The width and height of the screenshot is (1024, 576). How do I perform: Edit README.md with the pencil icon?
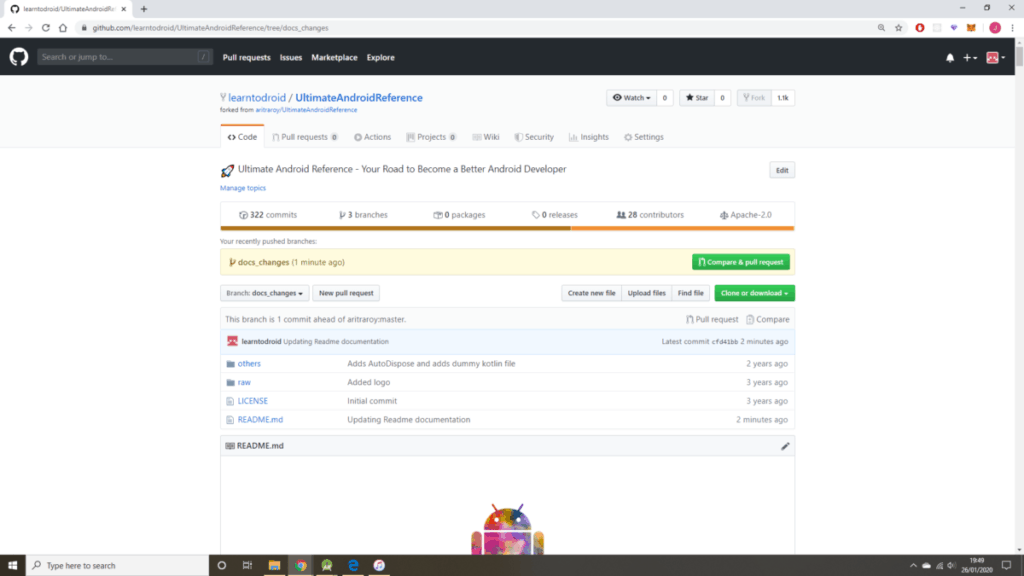point(785,446)
